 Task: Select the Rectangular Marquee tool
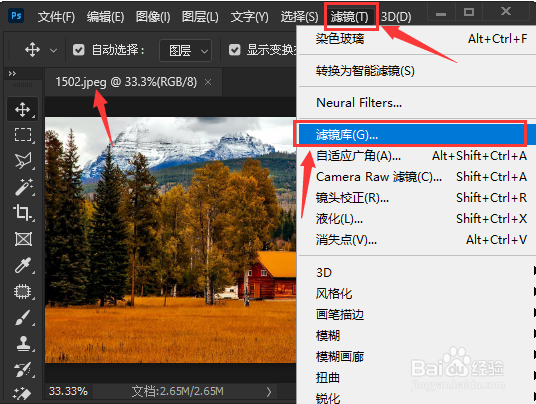(23, 135)
